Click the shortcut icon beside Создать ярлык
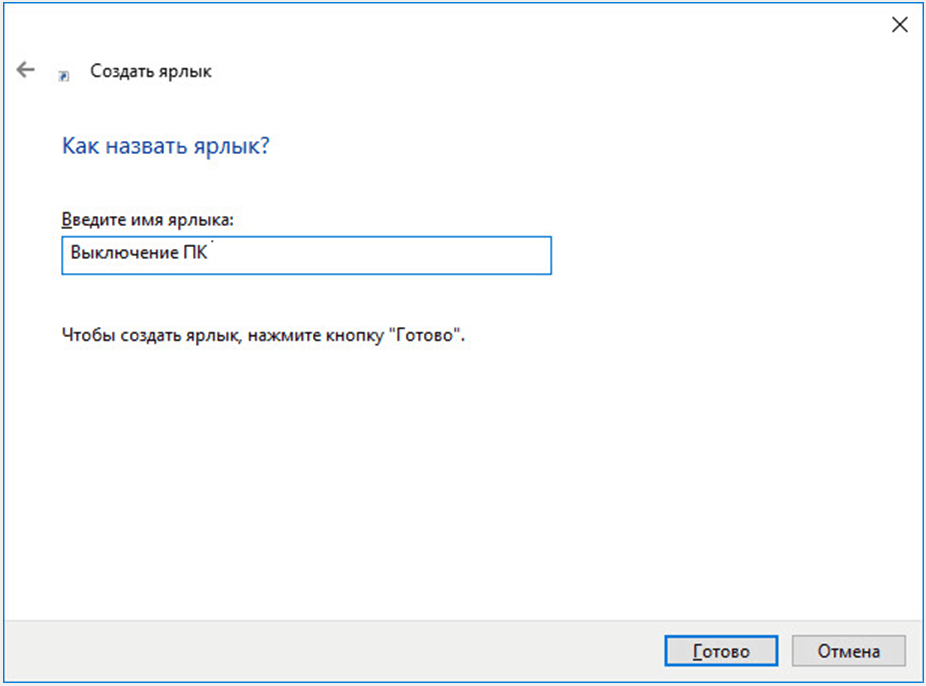 pos(65,74)
